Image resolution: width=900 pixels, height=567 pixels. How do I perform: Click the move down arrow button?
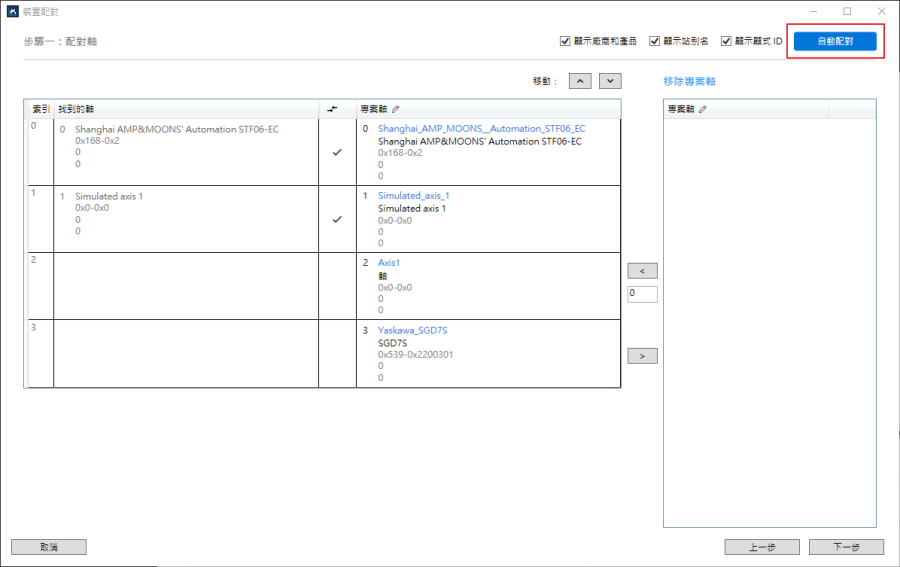tap(610, 81)
